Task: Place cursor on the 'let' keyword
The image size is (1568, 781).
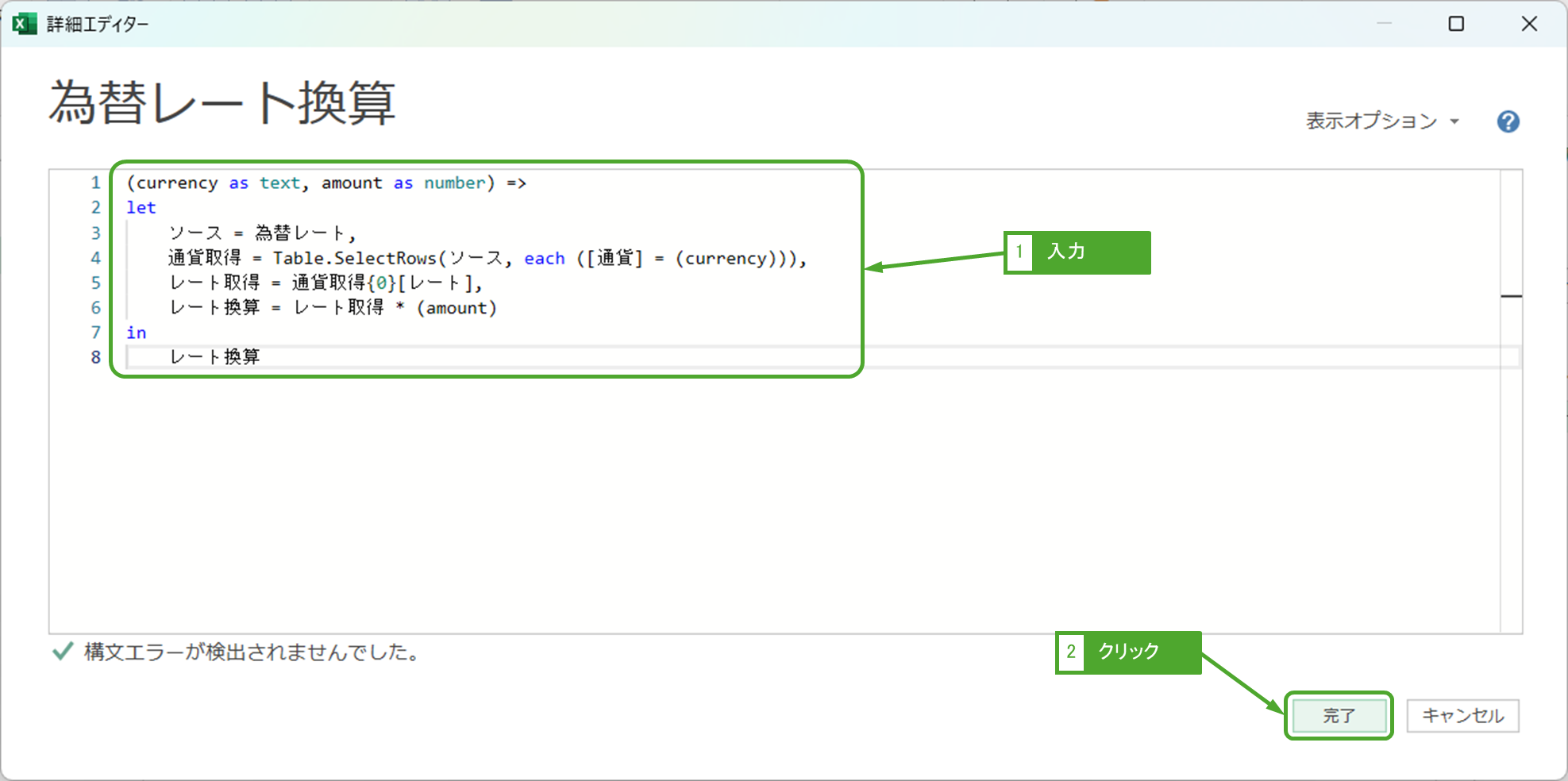Action: [141, 208]
